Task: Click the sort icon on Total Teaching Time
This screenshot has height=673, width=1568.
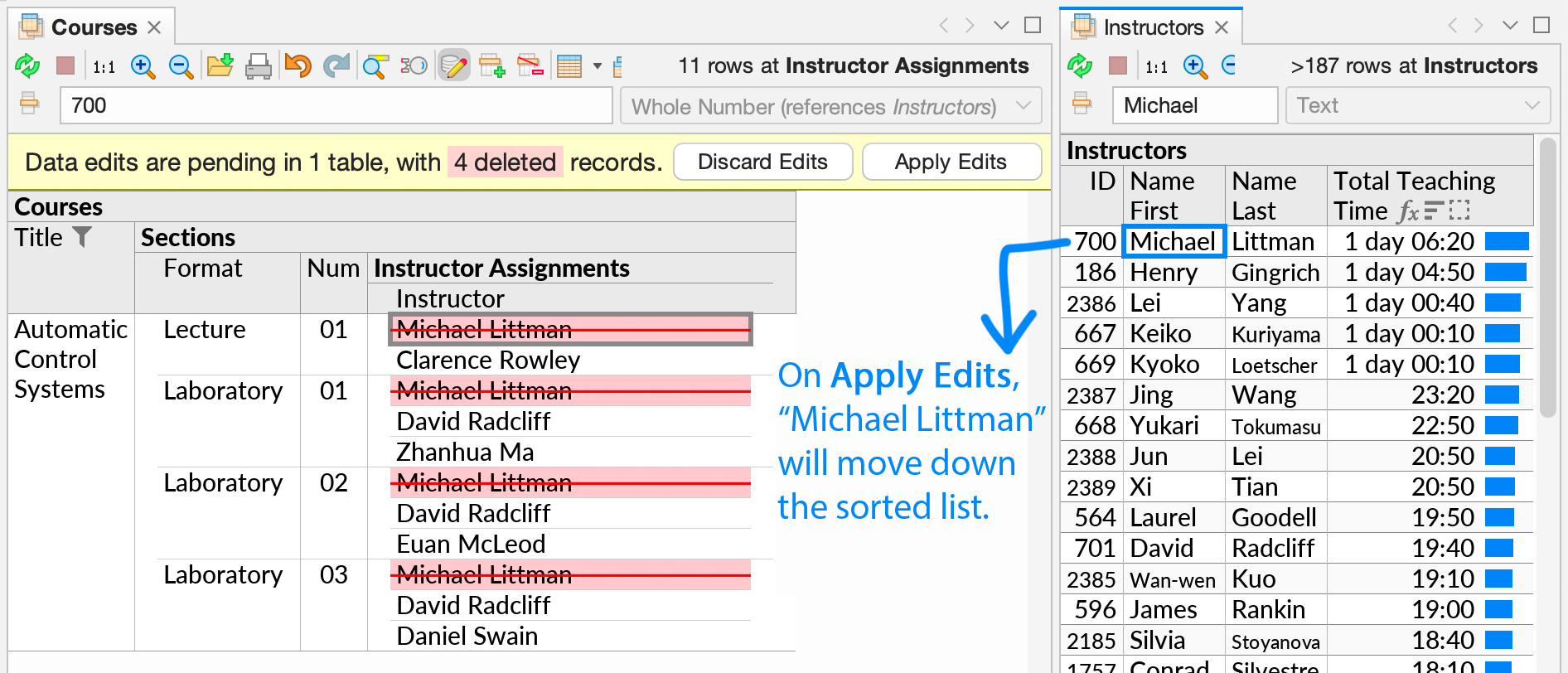Action: pos(1434,211)
